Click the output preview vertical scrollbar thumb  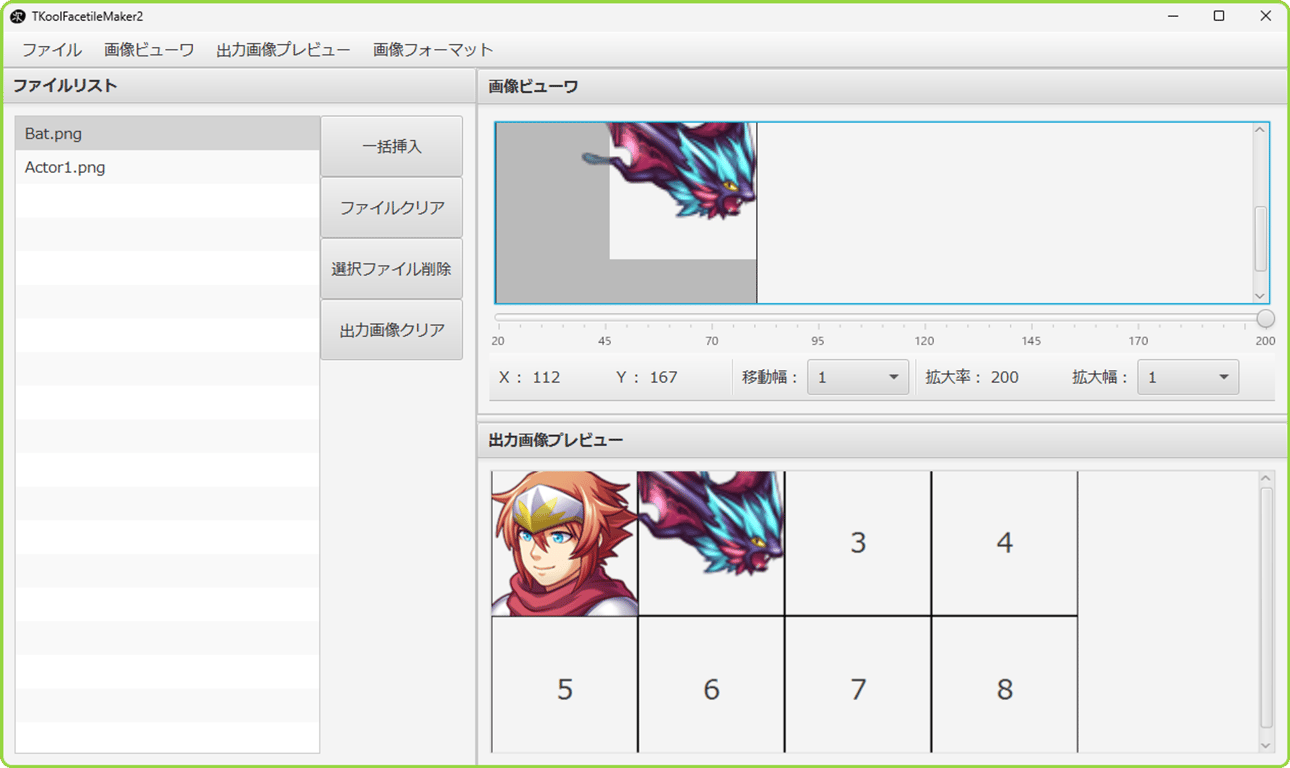coord(1267,608)
